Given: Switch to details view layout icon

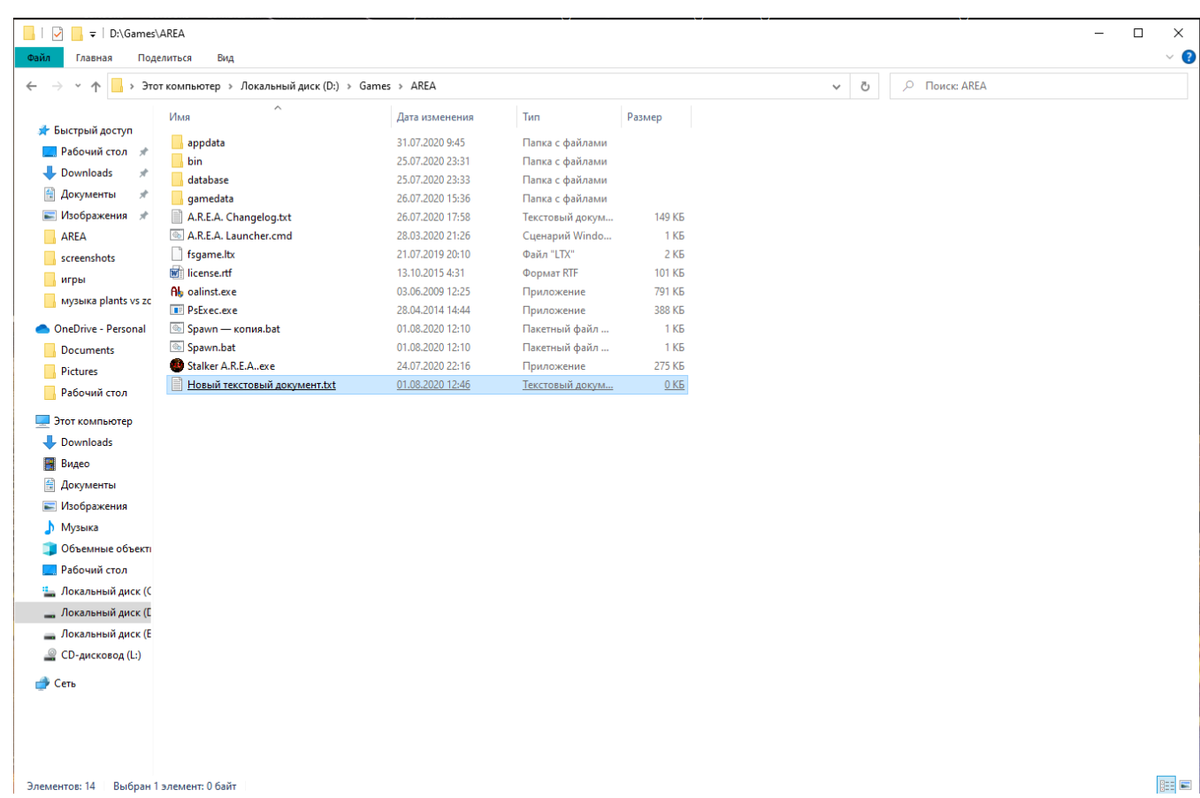Looking at the screenshot, I should (x=1166, y=785).
